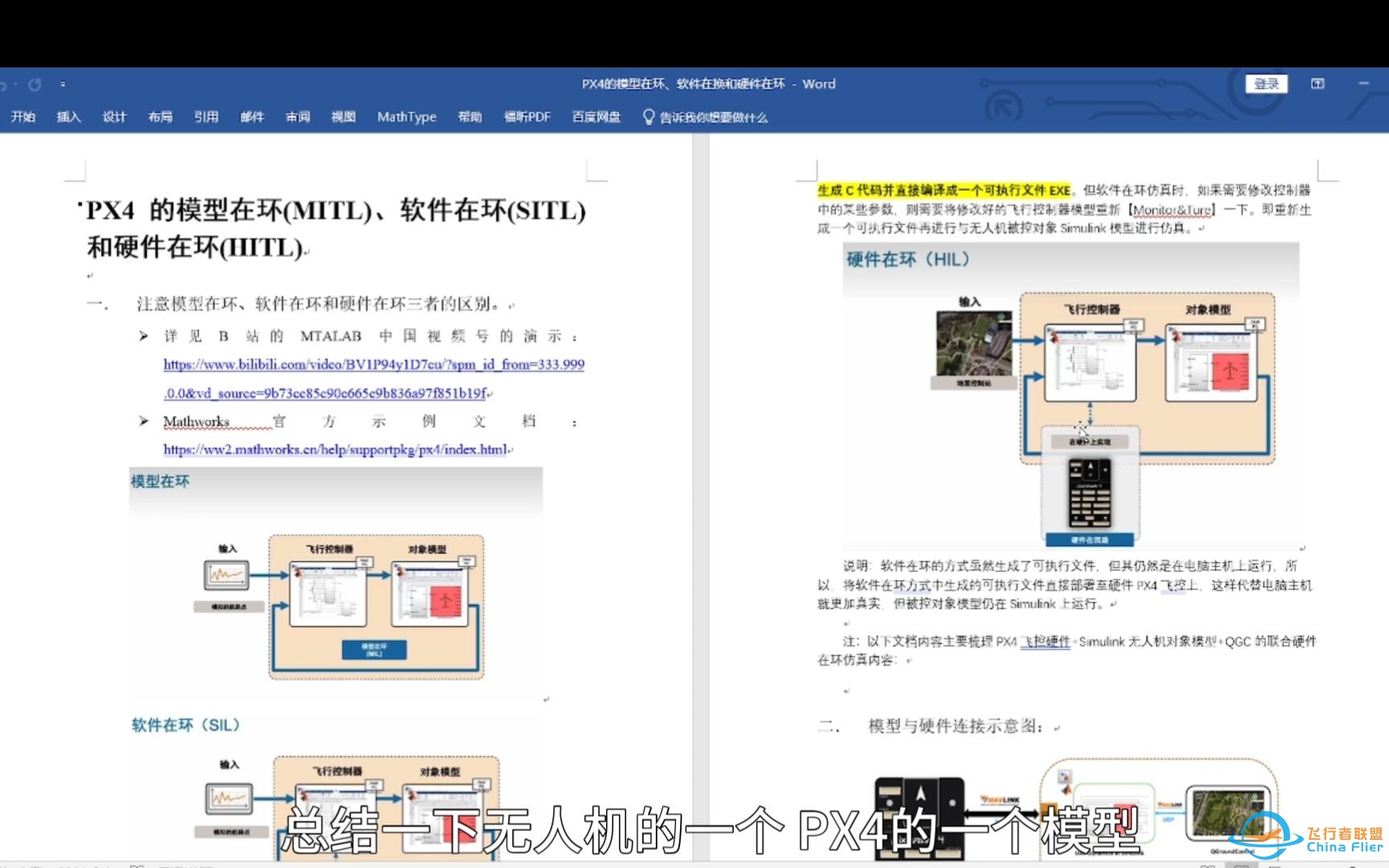
Task: Click the lightbulb Tell Me icon
Action: click(x=648, y=117)
